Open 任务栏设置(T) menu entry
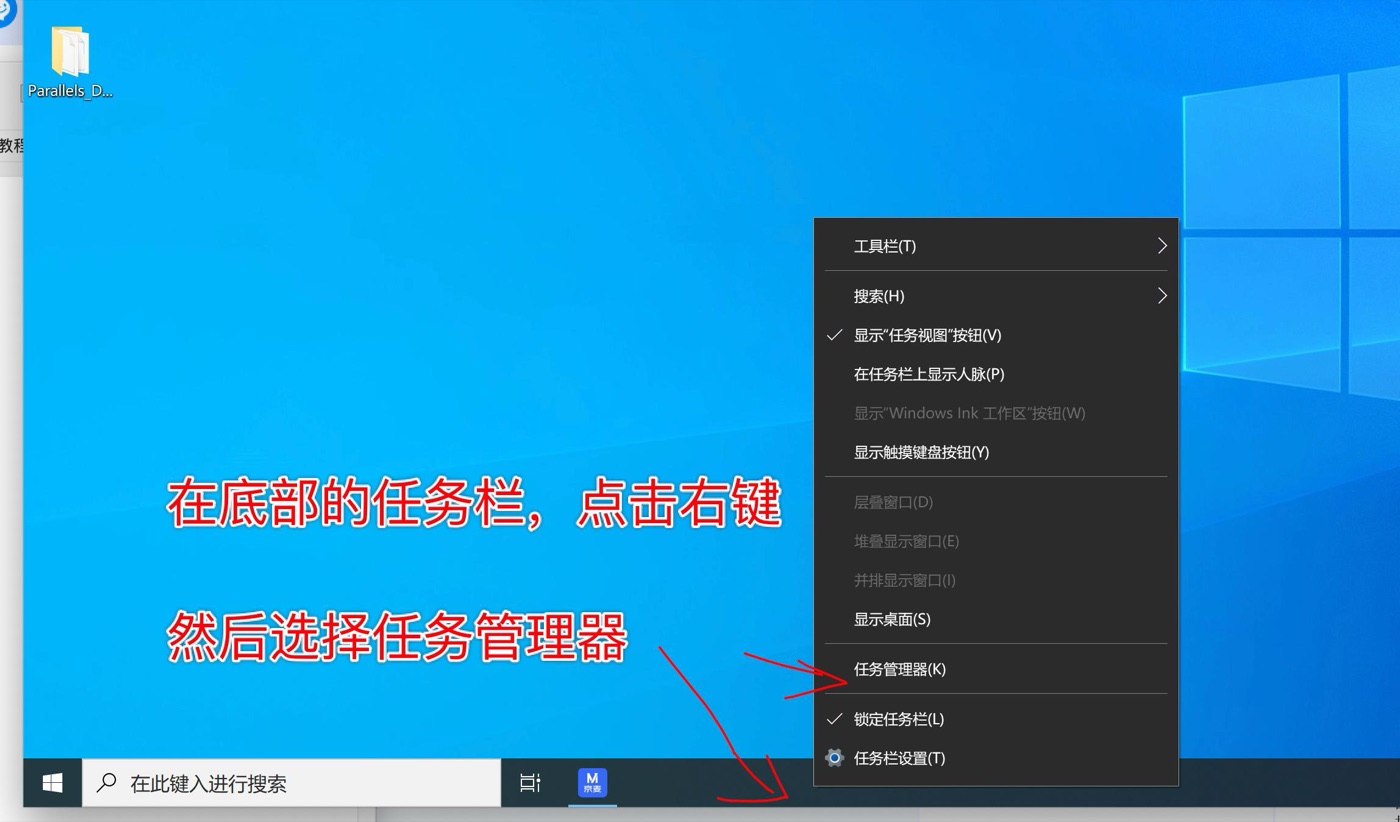 coord(996,758)
